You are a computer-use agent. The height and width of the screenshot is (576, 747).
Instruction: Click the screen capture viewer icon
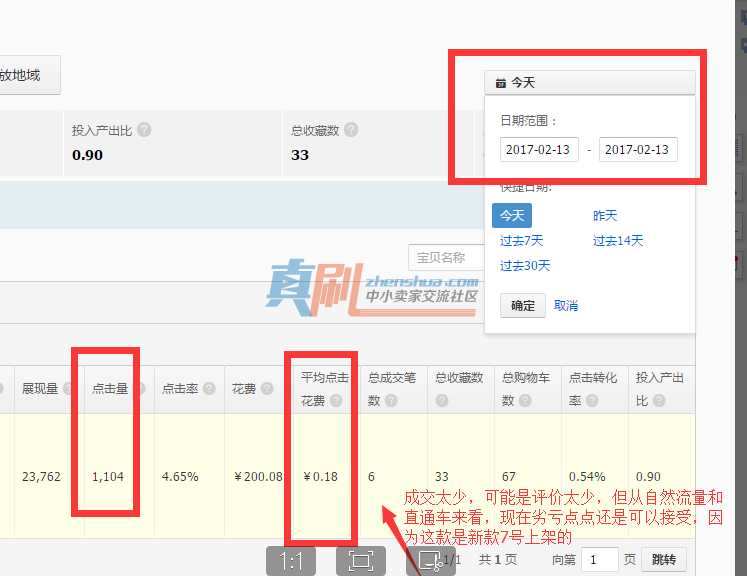pos(430,561)
